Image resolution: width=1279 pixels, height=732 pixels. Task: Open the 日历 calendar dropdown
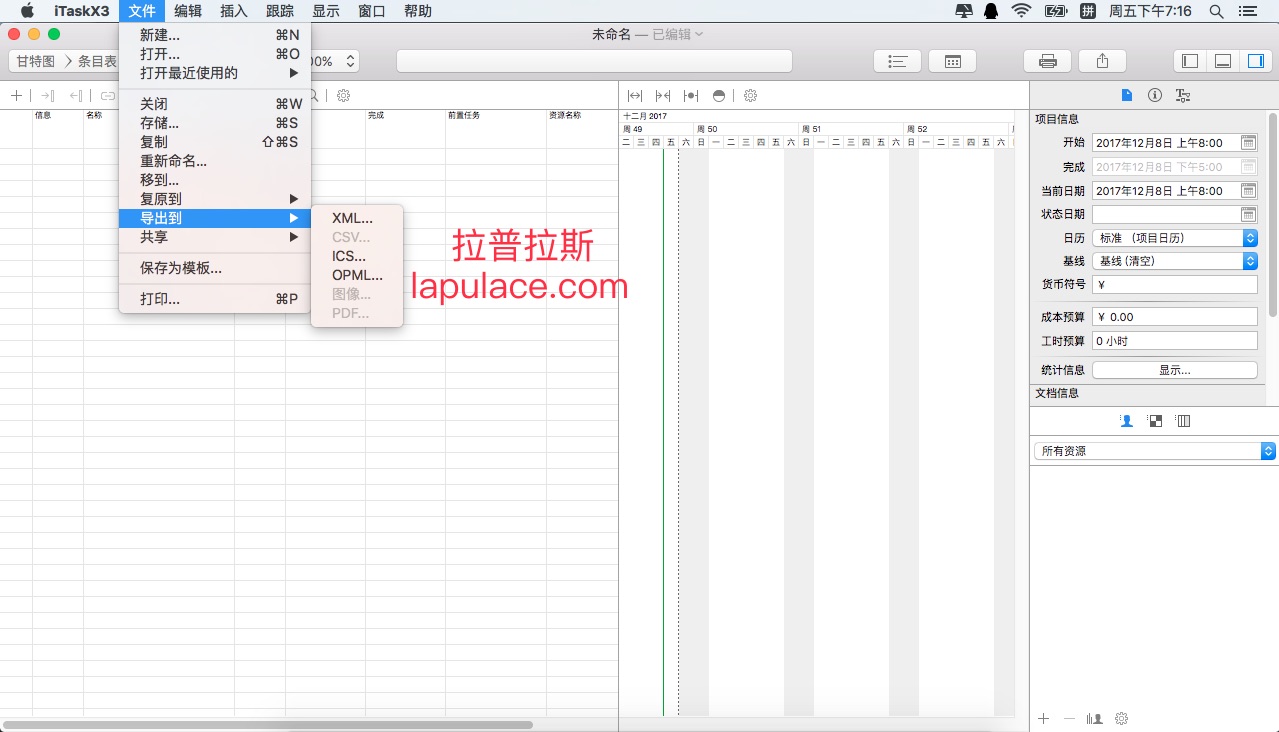coord(1174,238)
